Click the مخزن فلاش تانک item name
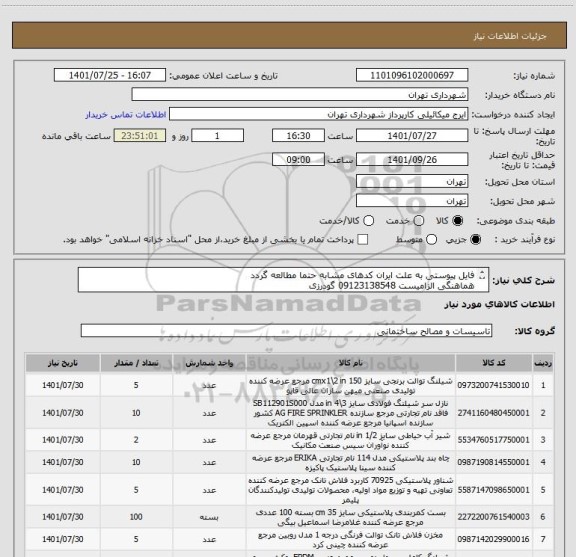This screenshot has height=557, width=576. [x=350, y=539]
